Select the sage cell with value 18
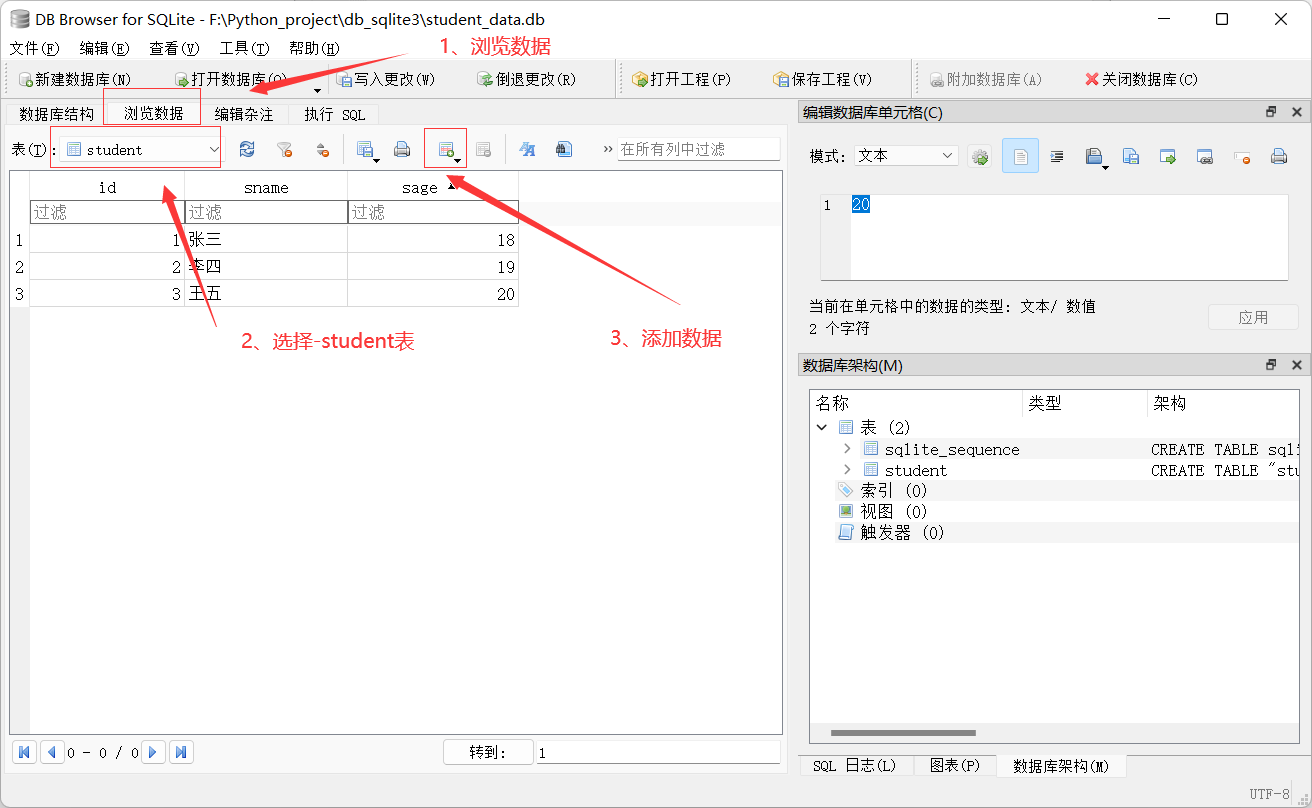This screenshot has height=808, width=1312. coord(433,240)
